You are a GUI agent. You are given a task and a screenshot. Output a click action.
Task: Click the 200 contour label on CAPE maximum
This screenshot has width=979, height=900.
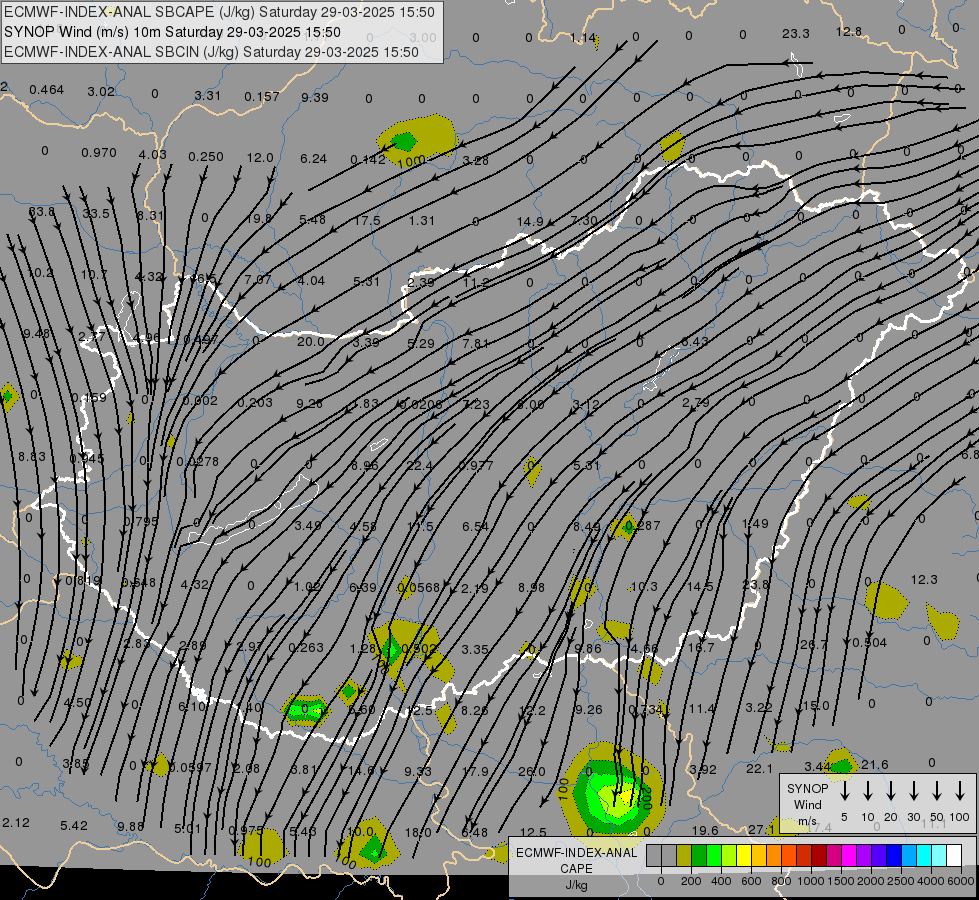click(x=647, y=797)
